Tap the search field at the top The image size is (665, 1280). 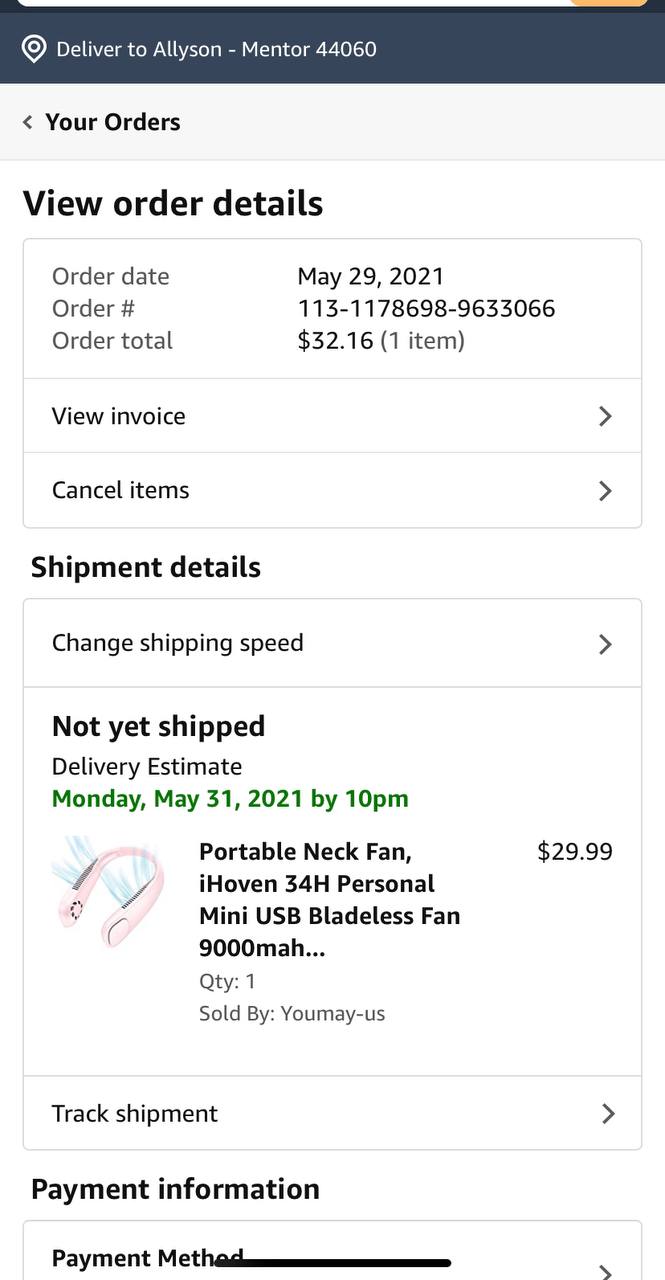click(290, 3)
